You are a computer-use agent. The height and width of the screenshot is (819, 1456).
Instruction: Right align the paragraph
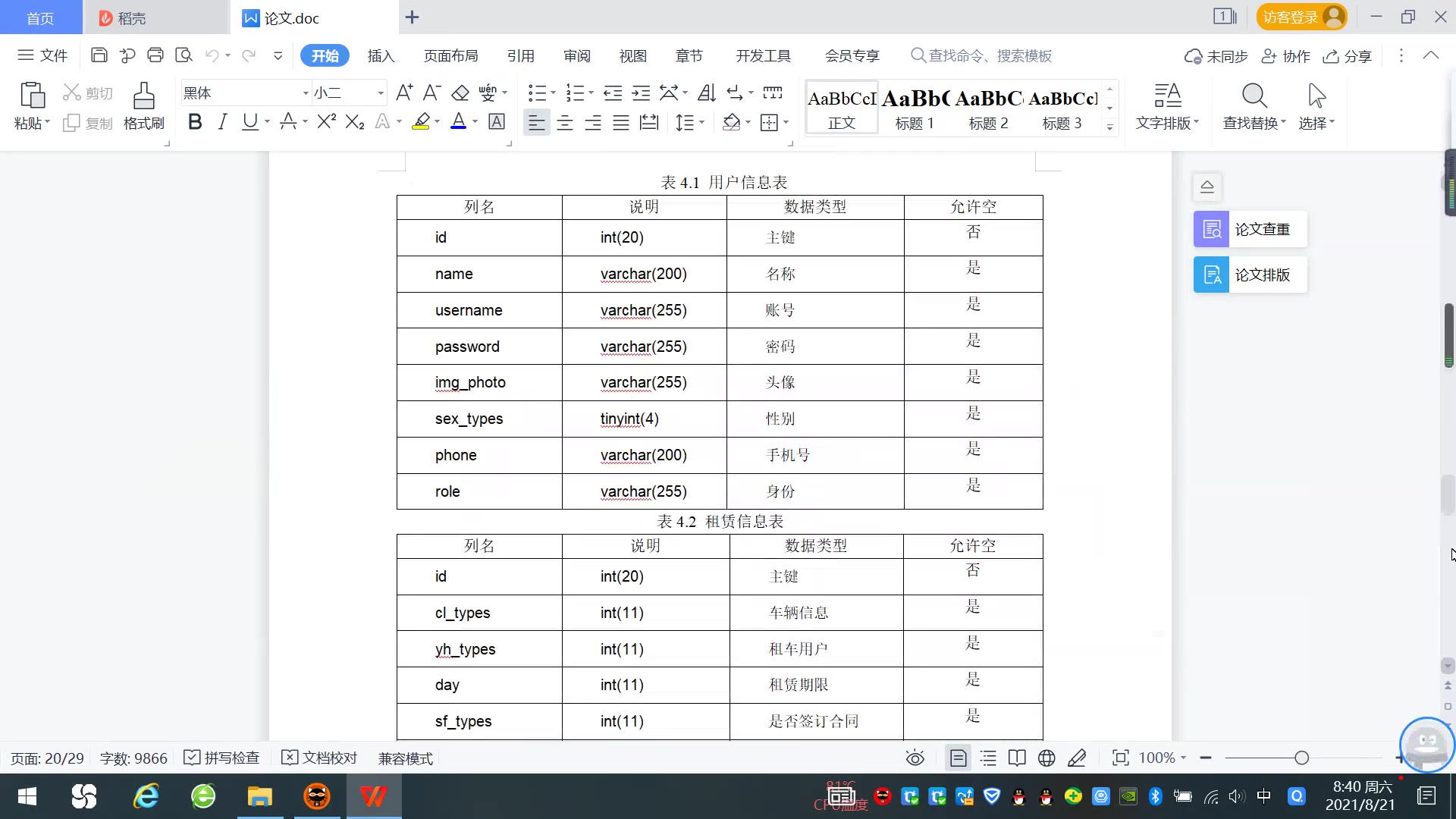click(x=593, y=122)
